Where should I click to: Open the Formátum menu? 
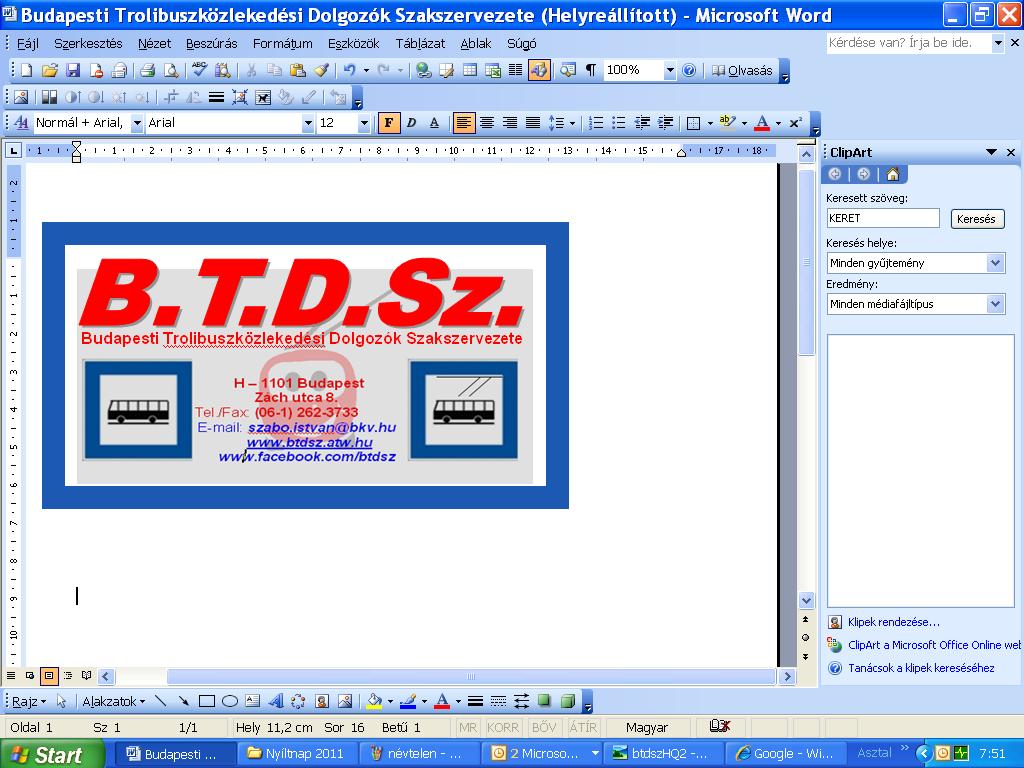(283, 44)
